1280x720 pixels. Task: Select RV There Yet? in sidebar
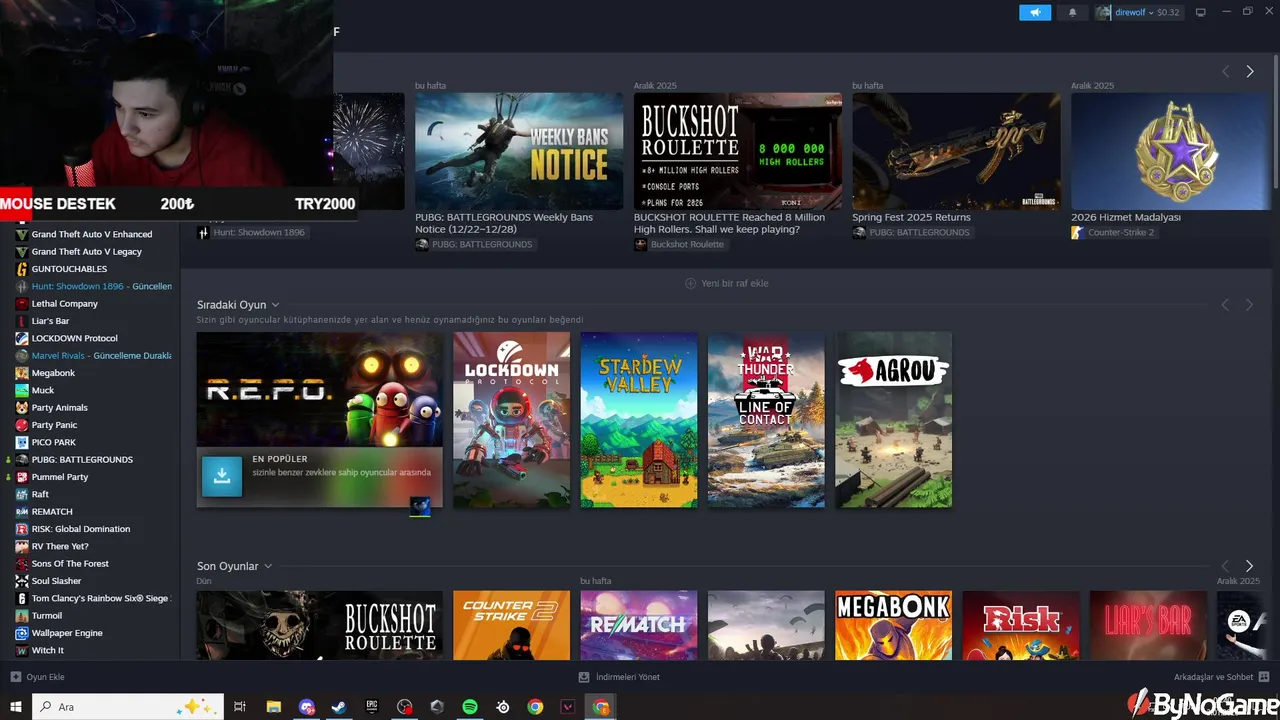pos(60,546)
